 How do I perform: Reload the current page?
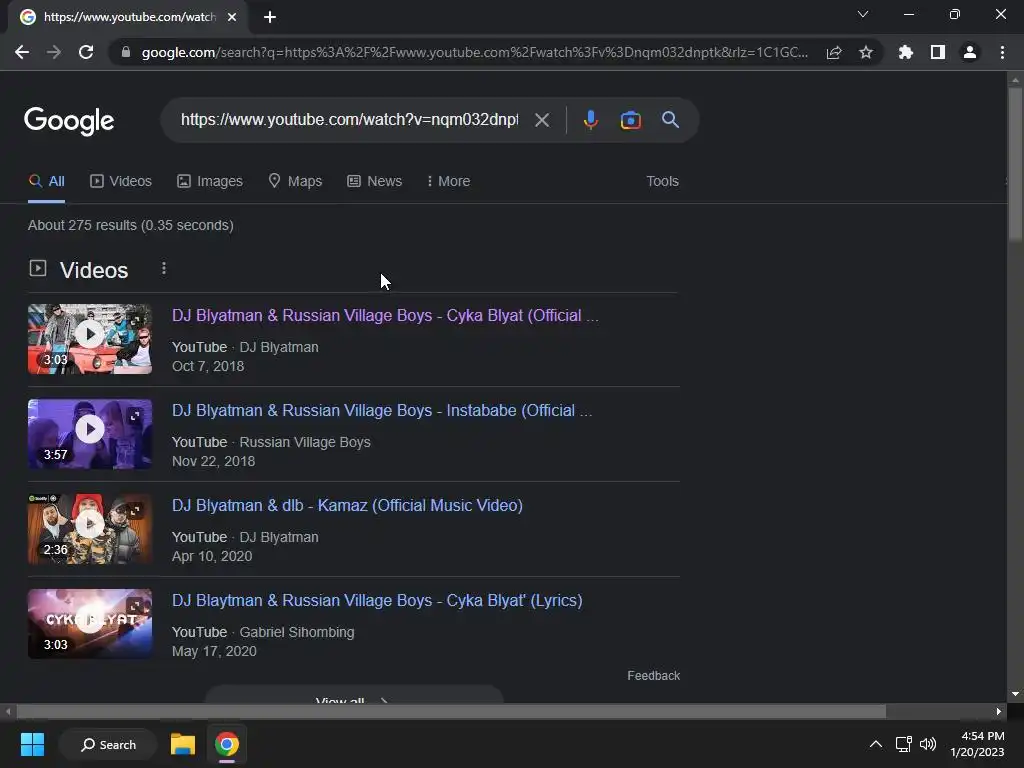click(86, 52)
